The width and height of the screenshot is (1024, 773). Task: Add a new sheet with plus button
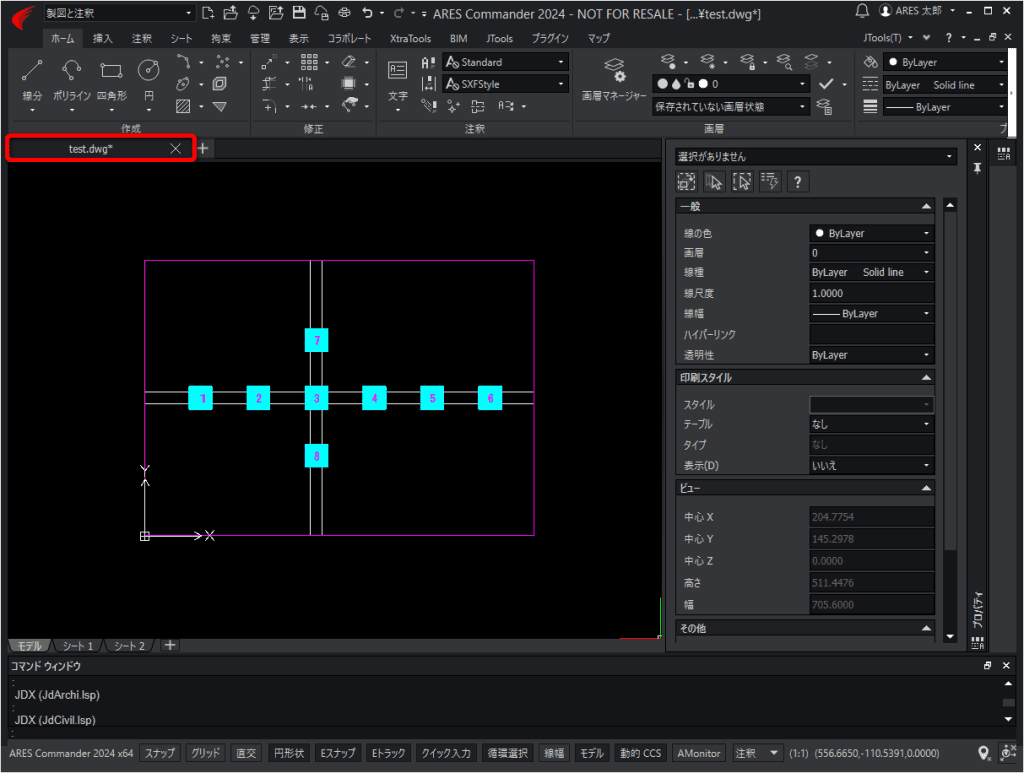click(170, 645)
